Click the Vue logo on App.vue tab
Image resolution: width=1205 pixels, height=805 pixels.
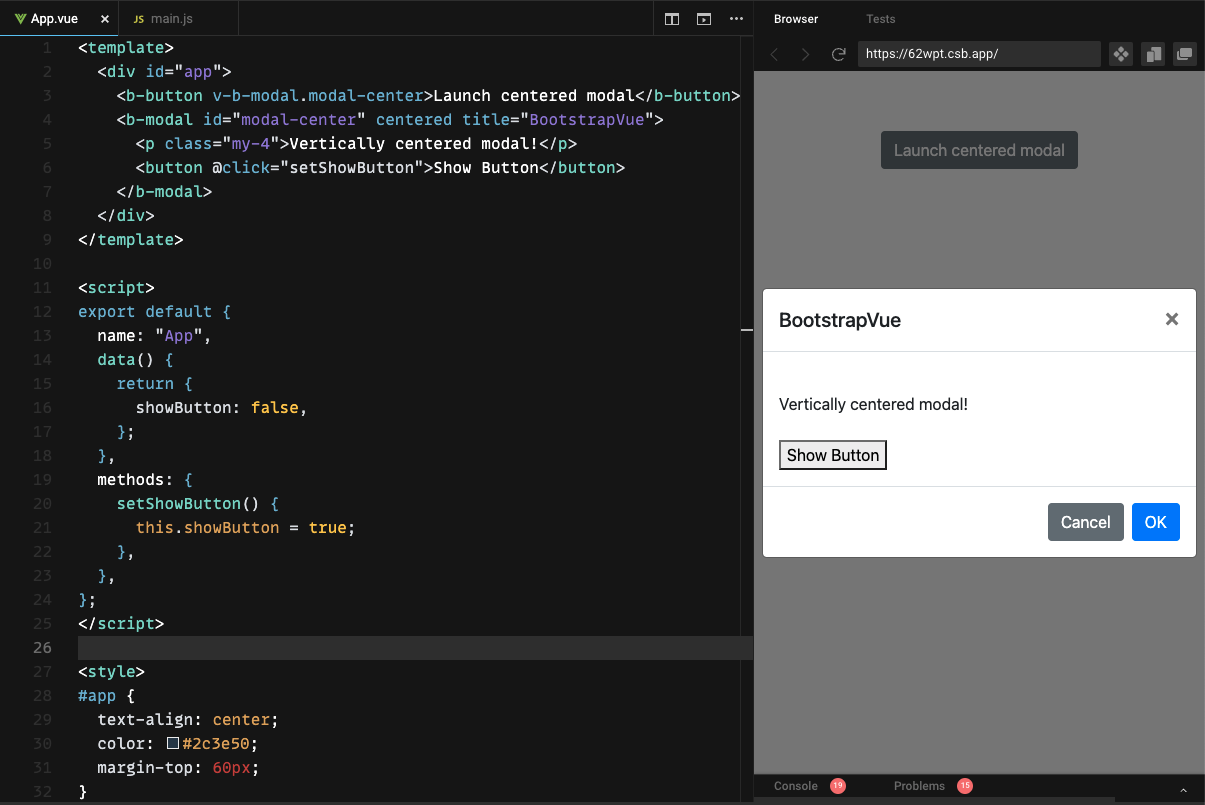tap(21, 19)
